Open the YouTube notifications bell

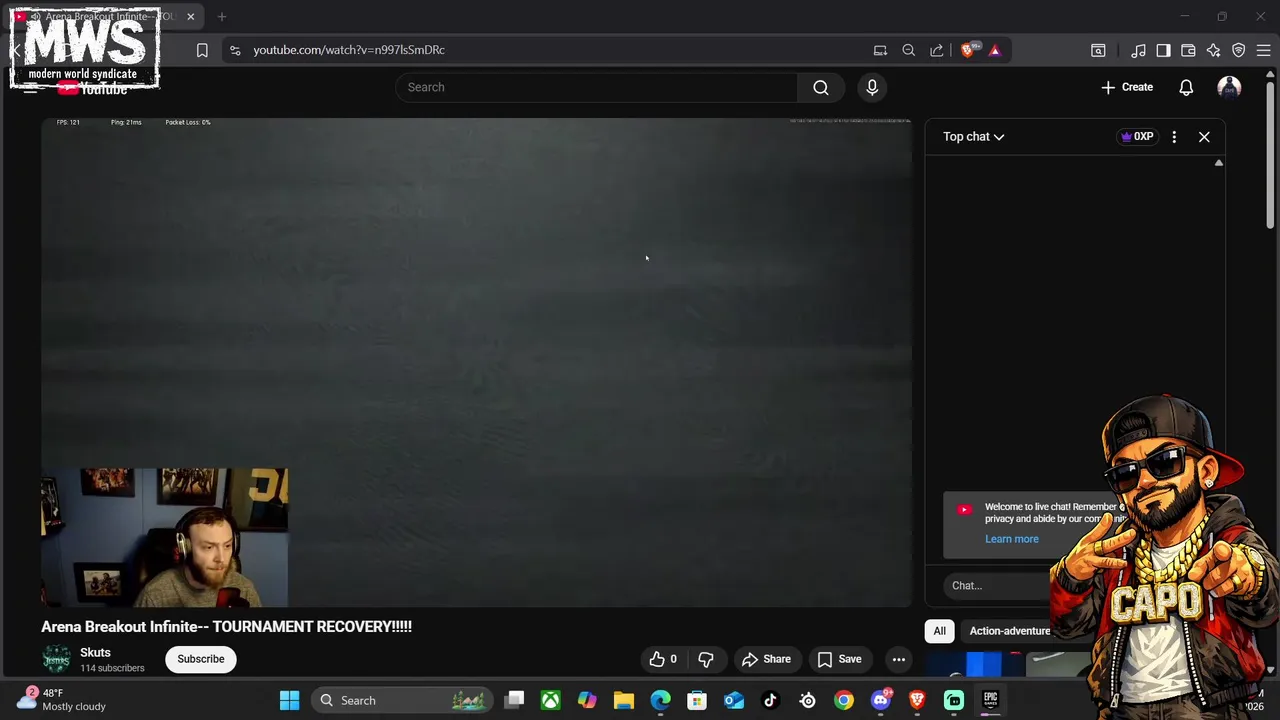1186,87
